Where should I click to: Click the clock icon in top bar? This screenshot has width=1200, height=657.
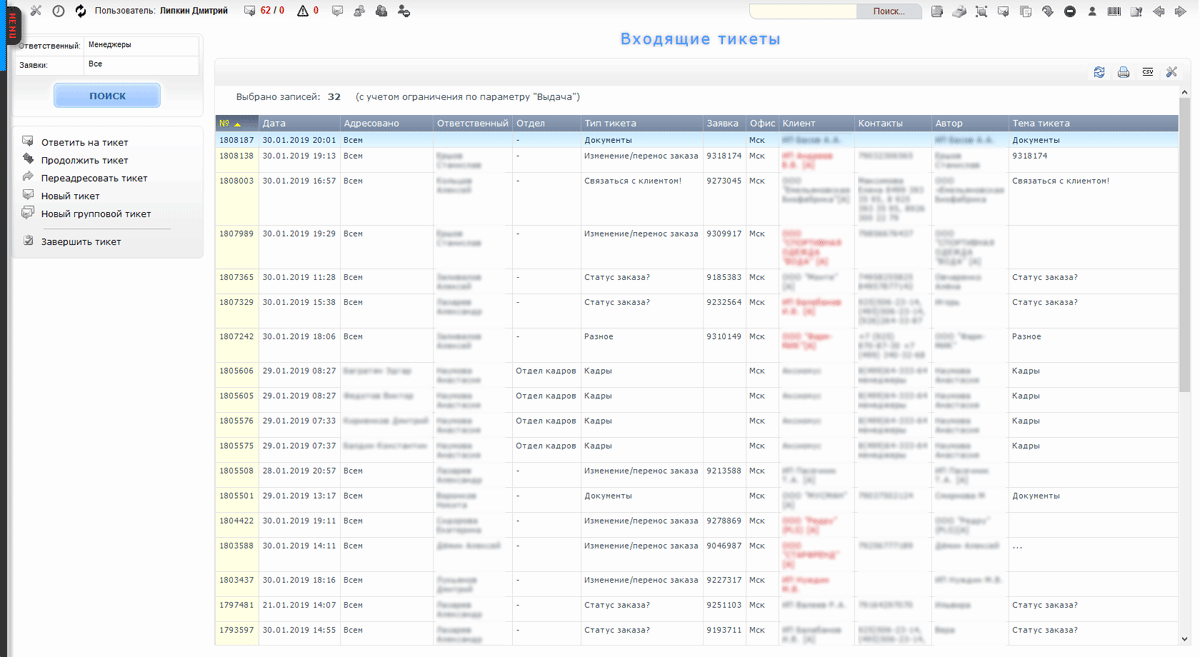(58, 11)
